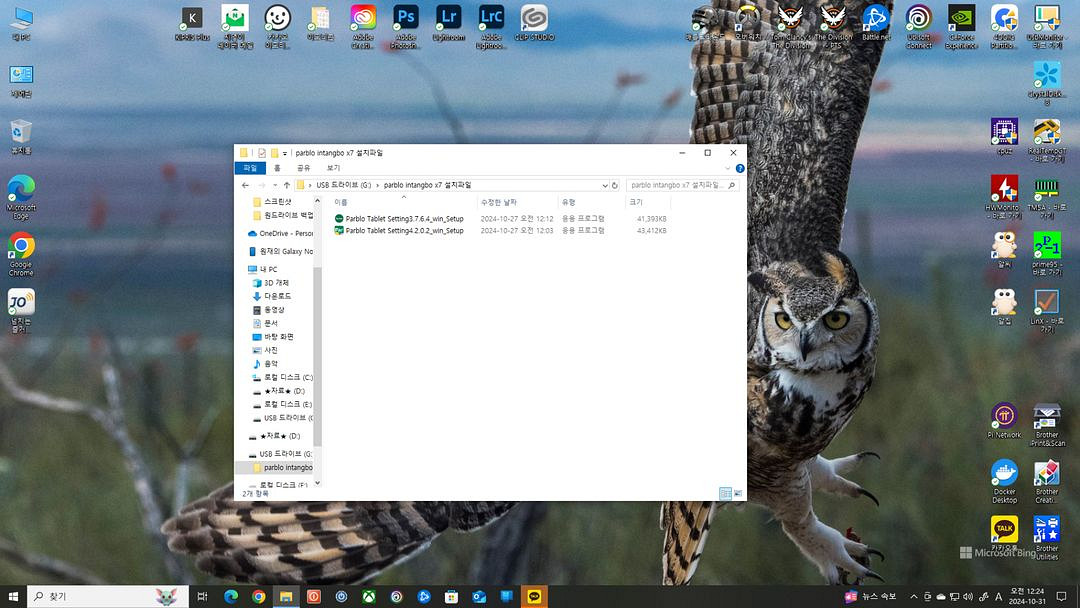The height and width of the screenshot is (608, 1080).
Task: Open Quick Access Toolbar customize dropdown
Action: (284, 153)
